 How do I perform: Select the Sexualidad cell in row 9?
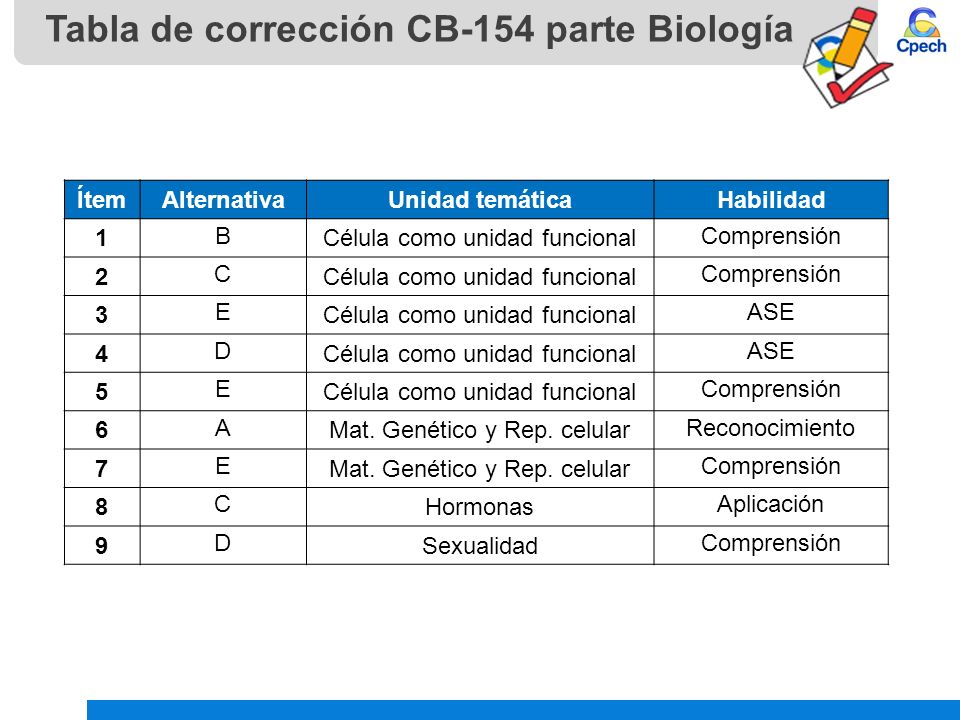[480, 545]
